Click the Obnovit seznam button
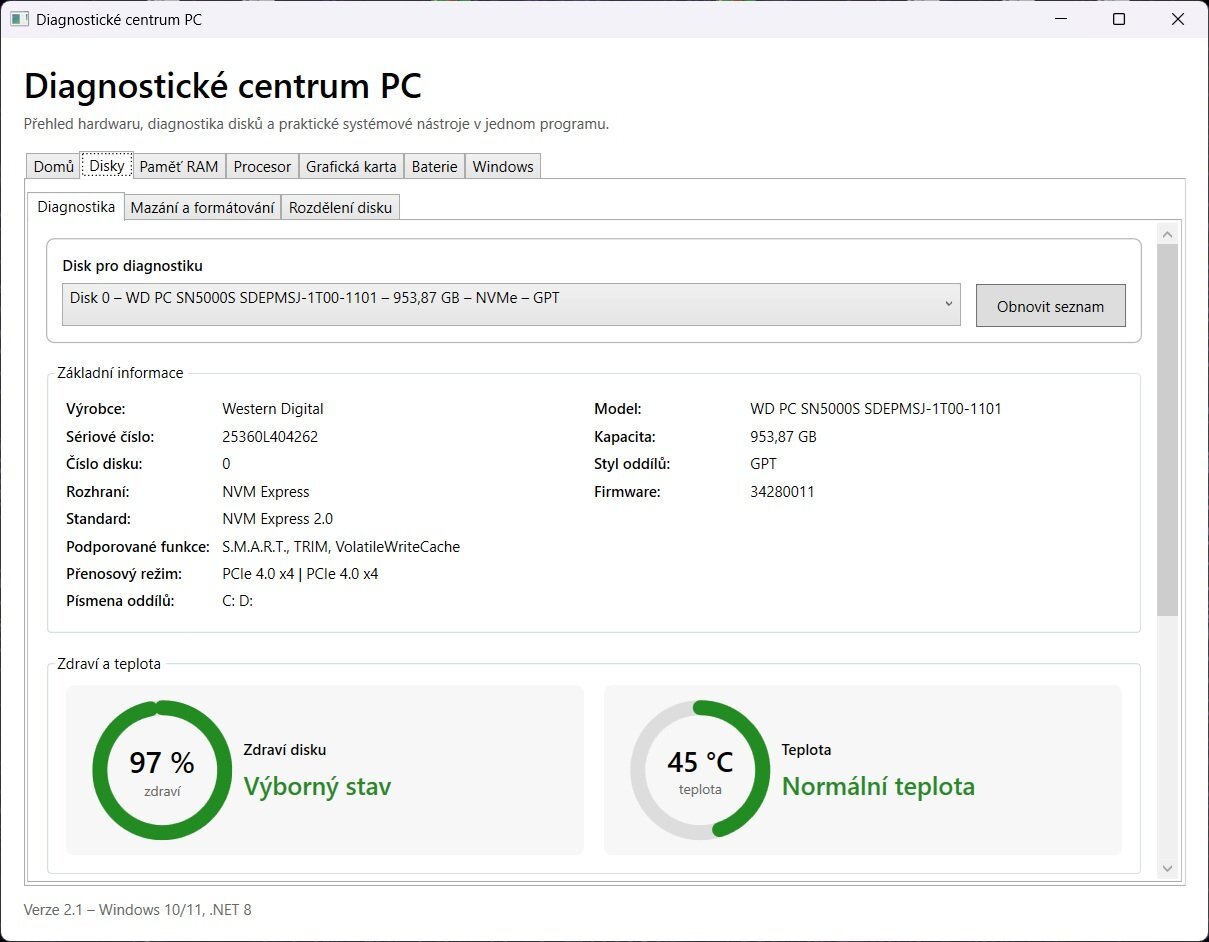This screenshot has height=942, width=1209. coord(1050,305)
